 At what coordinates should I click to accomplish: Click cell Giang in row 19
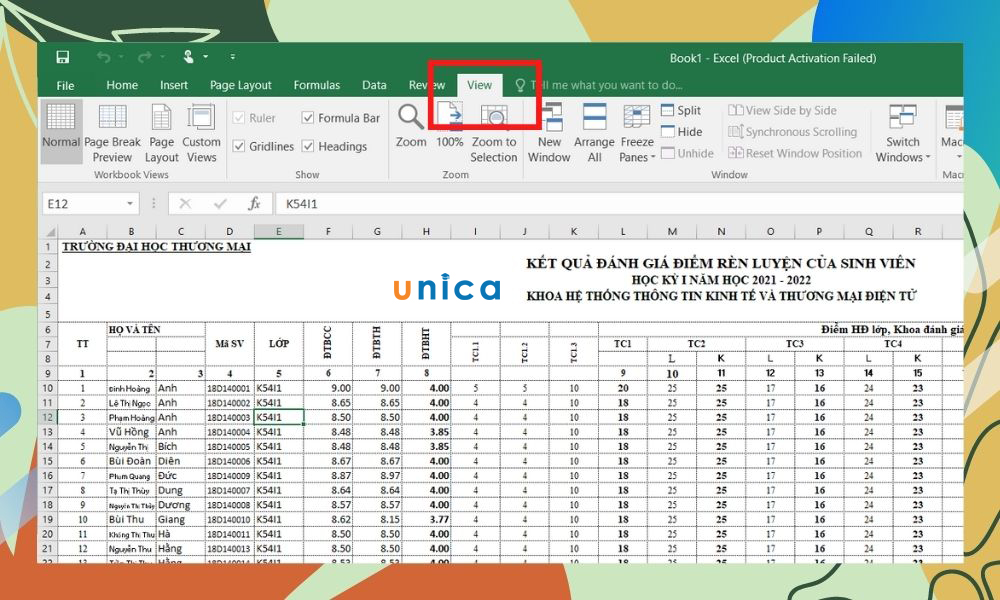[180, 520]
